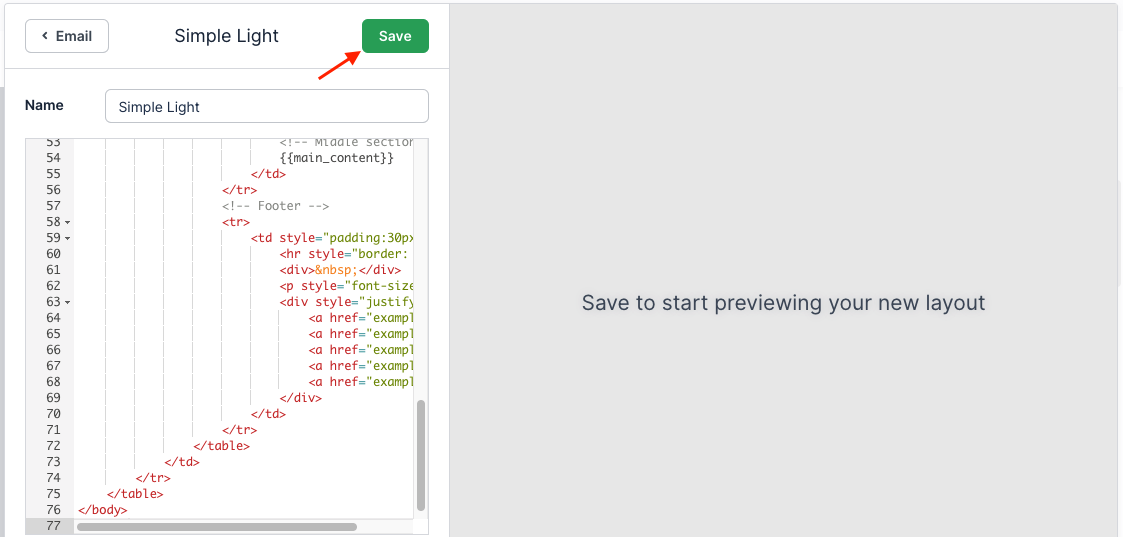Click the </tr> tag on line 56
This screenshot has height=537, width=1123.
point(240,190)
